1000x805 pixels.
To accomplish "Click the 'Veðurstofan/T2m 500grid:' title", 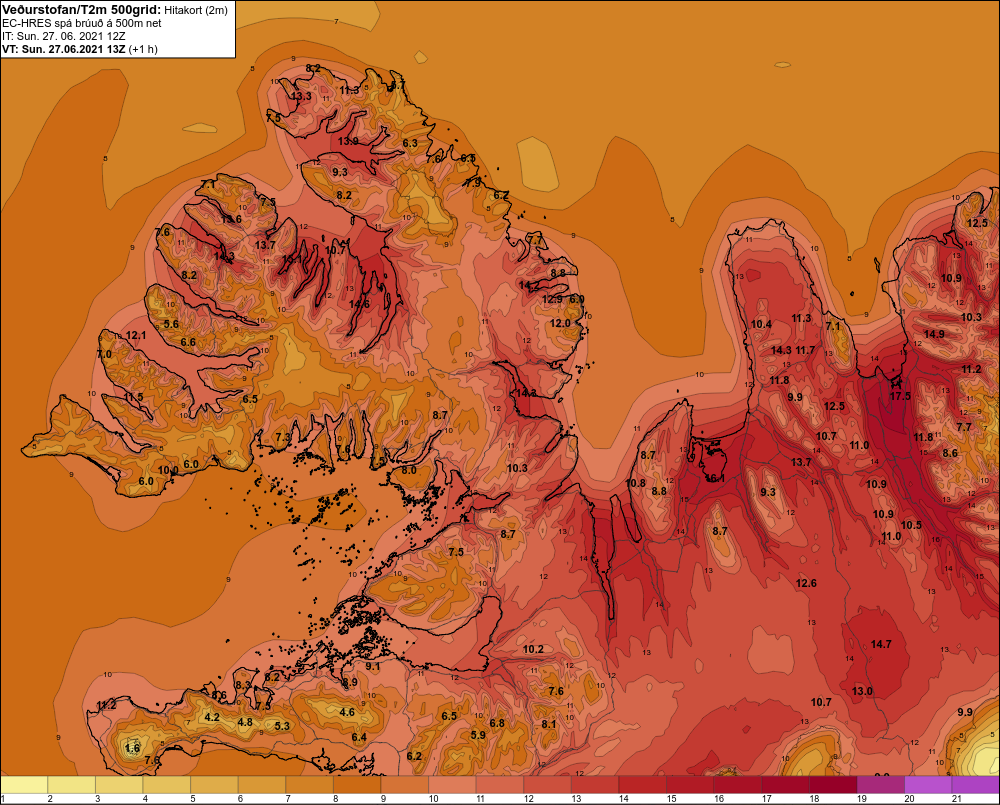I will [82, 10].
